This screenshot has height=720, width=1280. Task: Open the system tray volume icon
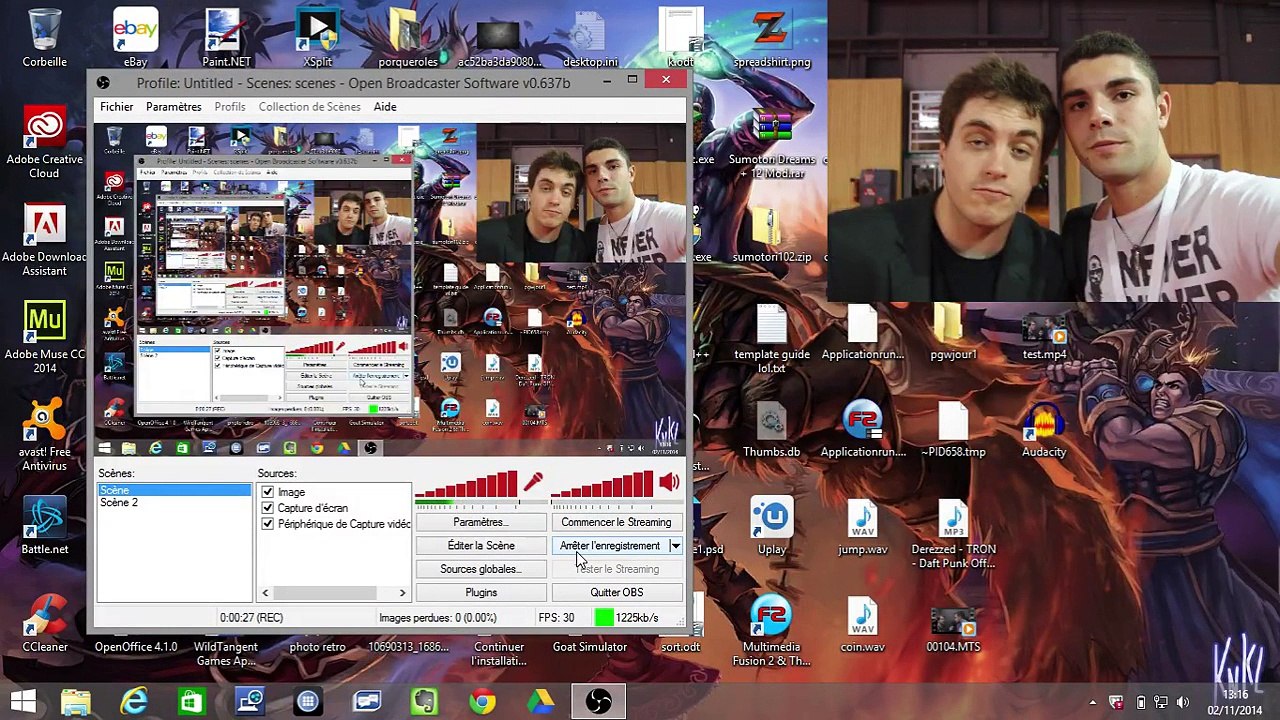click(1183, 703)
